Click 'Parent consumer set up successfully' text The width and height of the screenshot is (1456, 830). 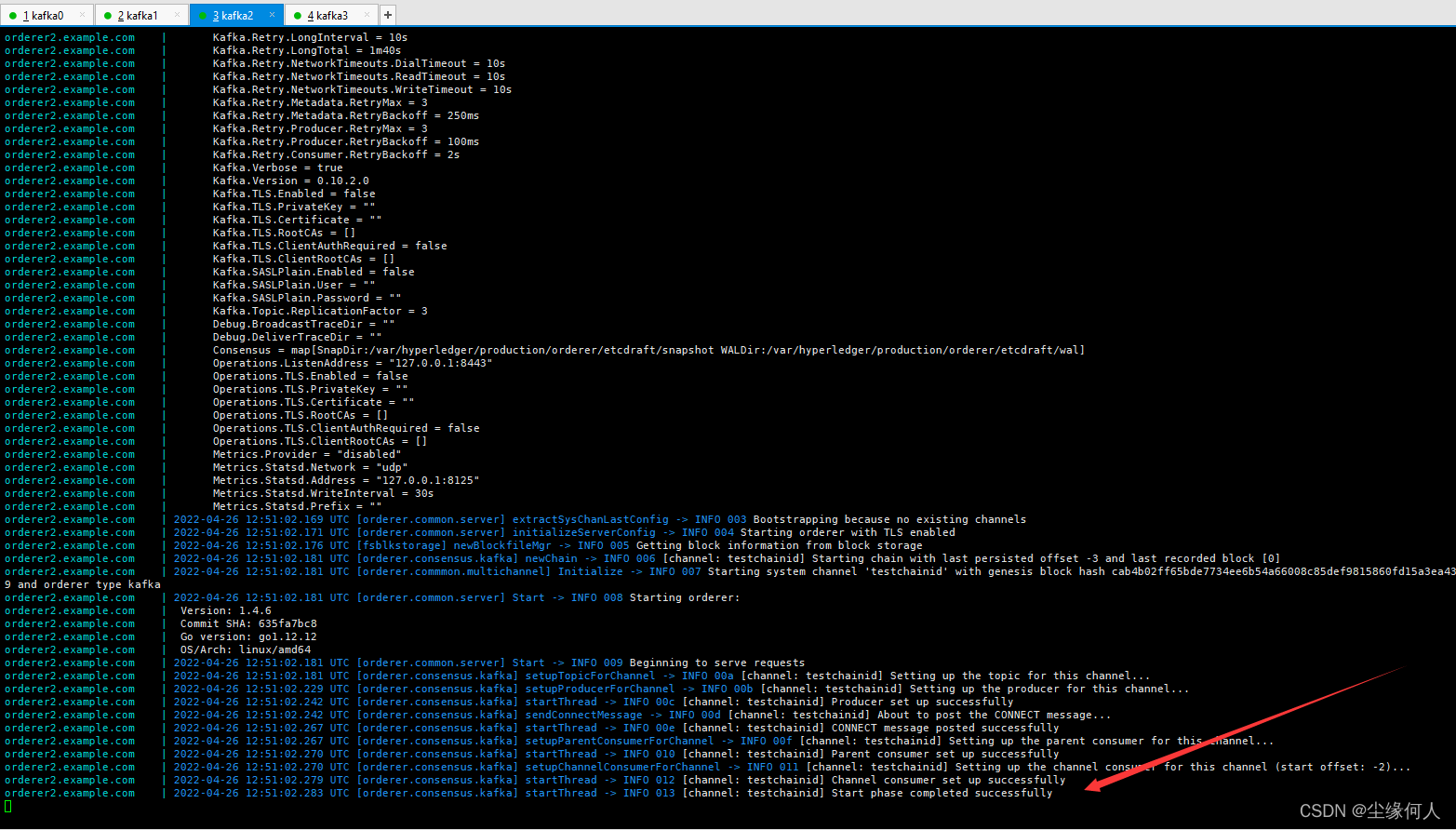[945, 754]
